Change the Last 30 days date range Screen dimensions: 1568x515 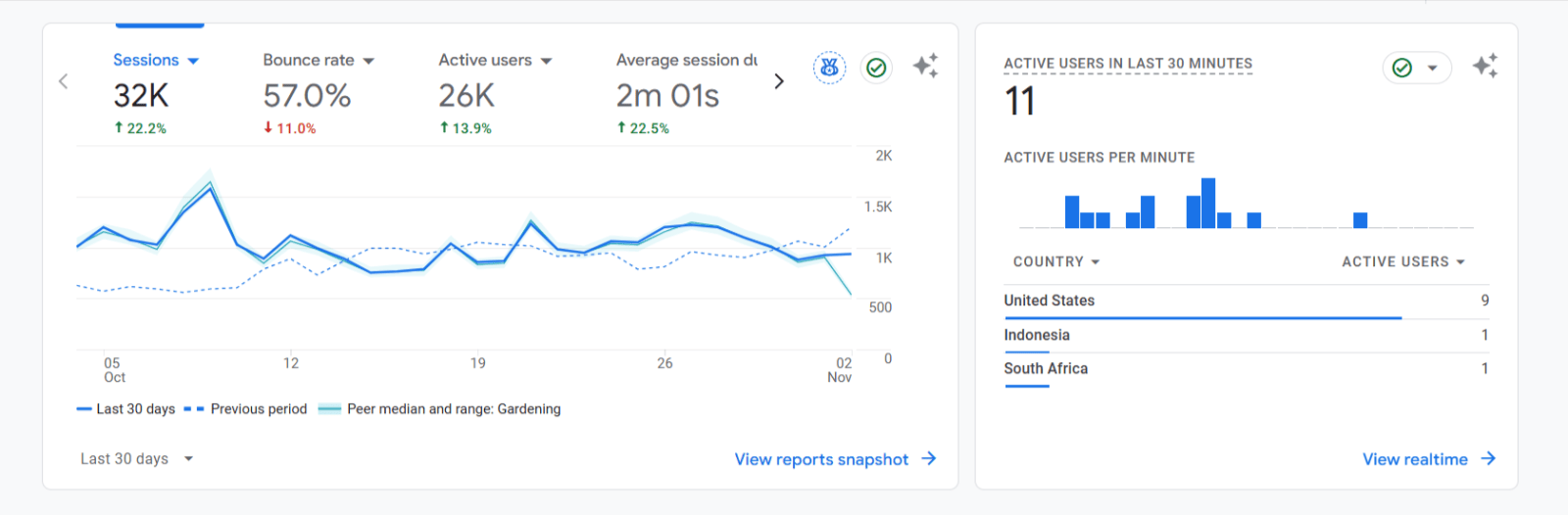click(x=136, y=458)
